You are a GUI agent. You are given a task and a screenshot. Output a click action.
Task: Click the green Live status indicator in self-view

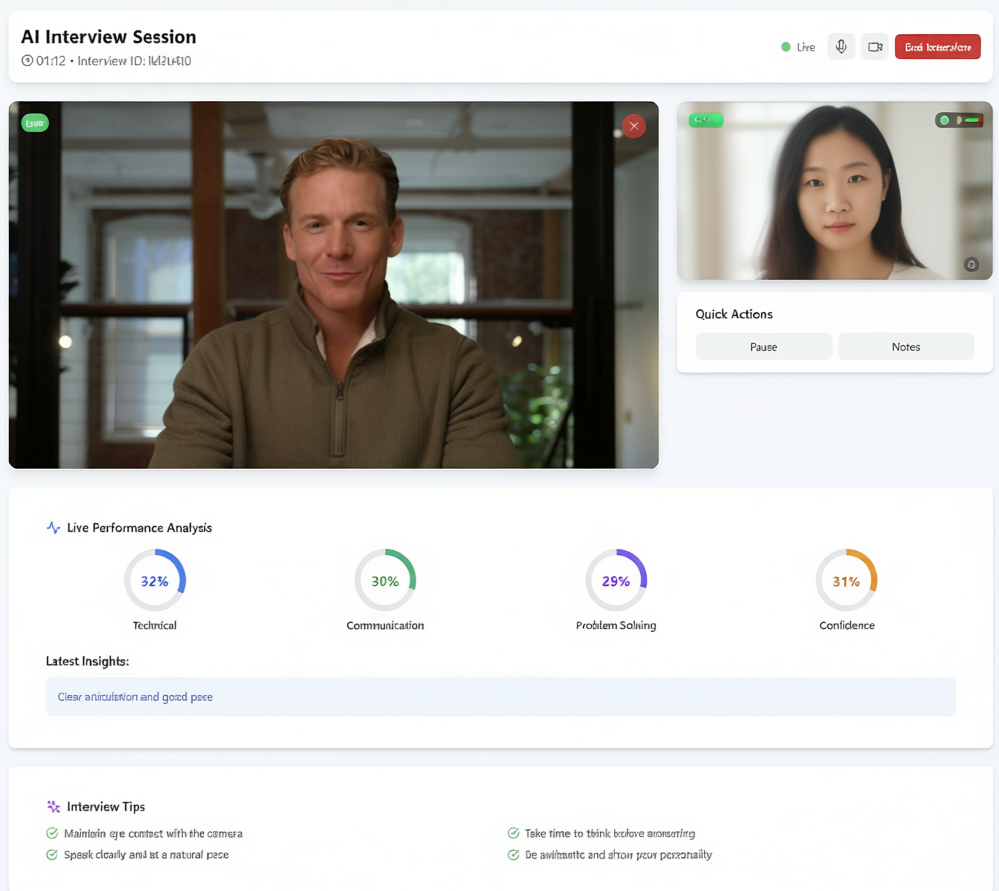pos(944,119)
